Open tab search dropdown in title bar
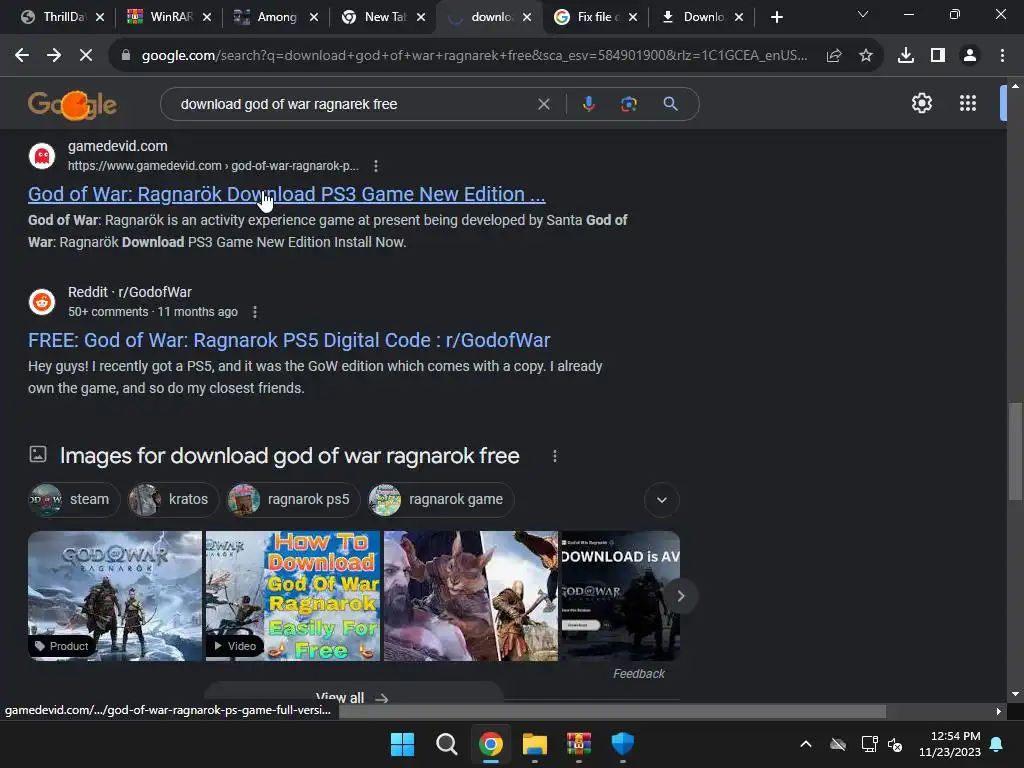Image resolution: width=1024 pixels, height=768 pixels. coord(863,15)
